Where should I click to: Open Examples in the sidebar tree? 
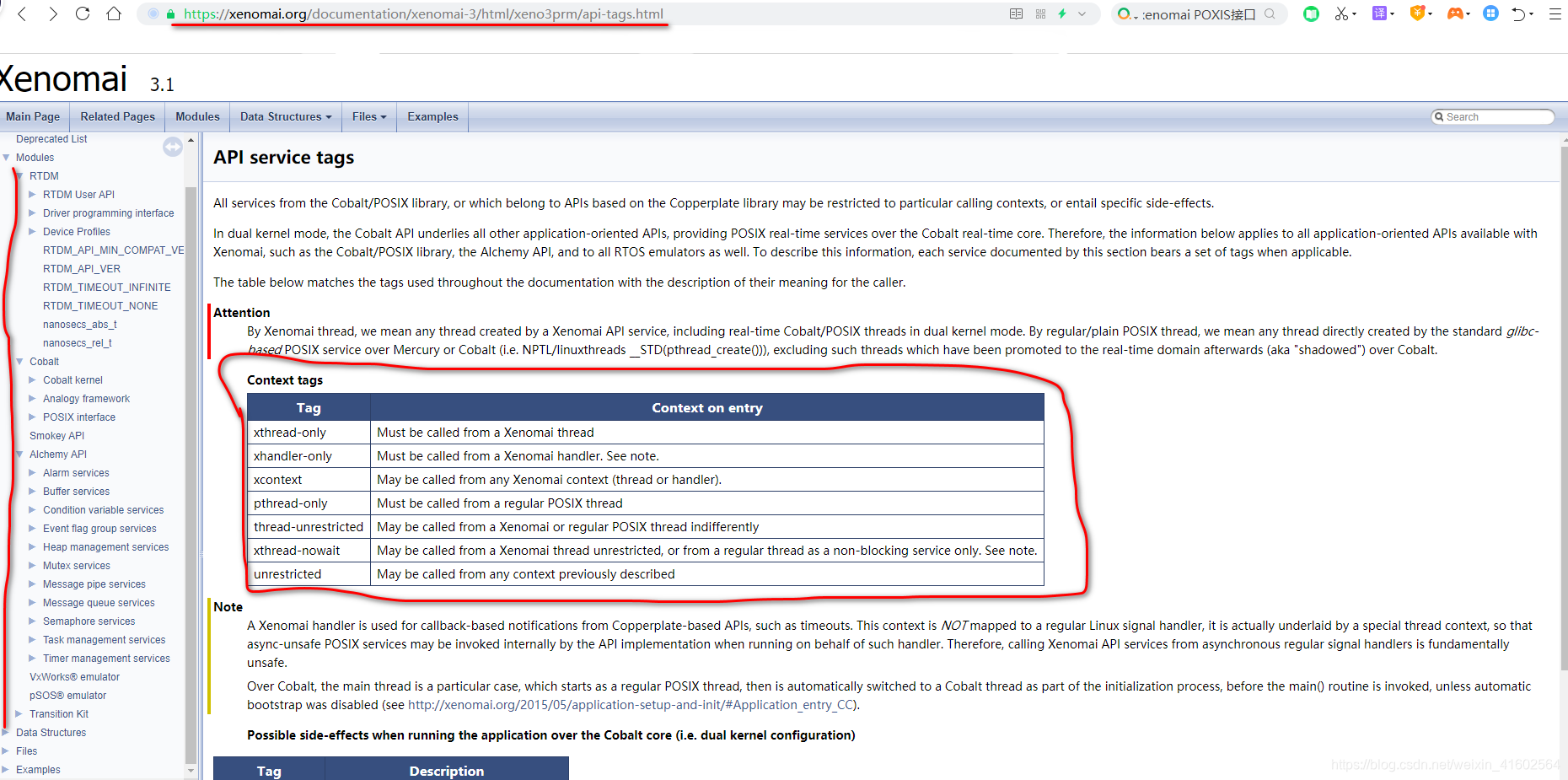(38, 770)
